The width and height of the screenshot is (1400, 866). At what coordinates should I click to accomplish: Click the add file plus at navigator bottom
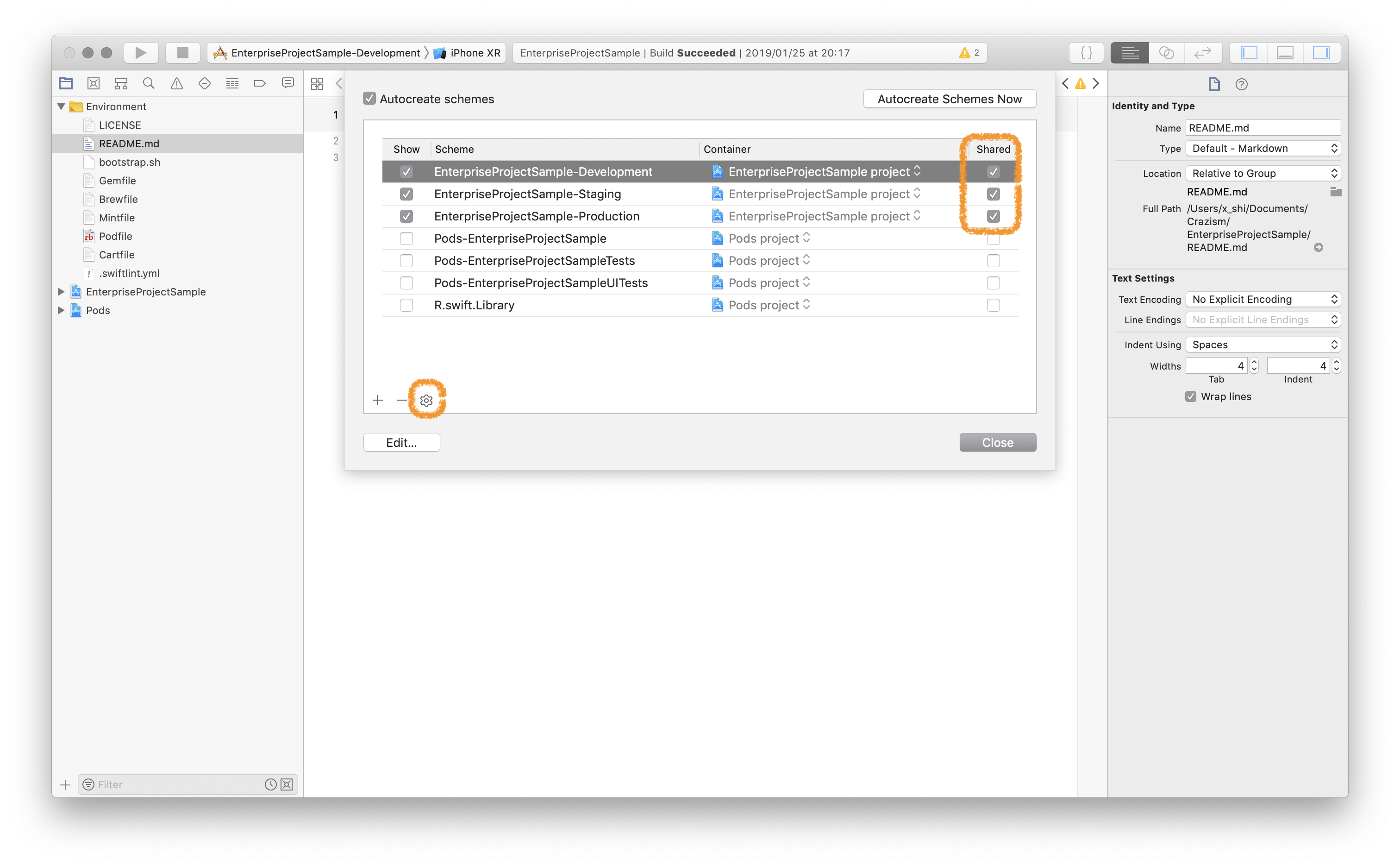[x=65, y=784]
